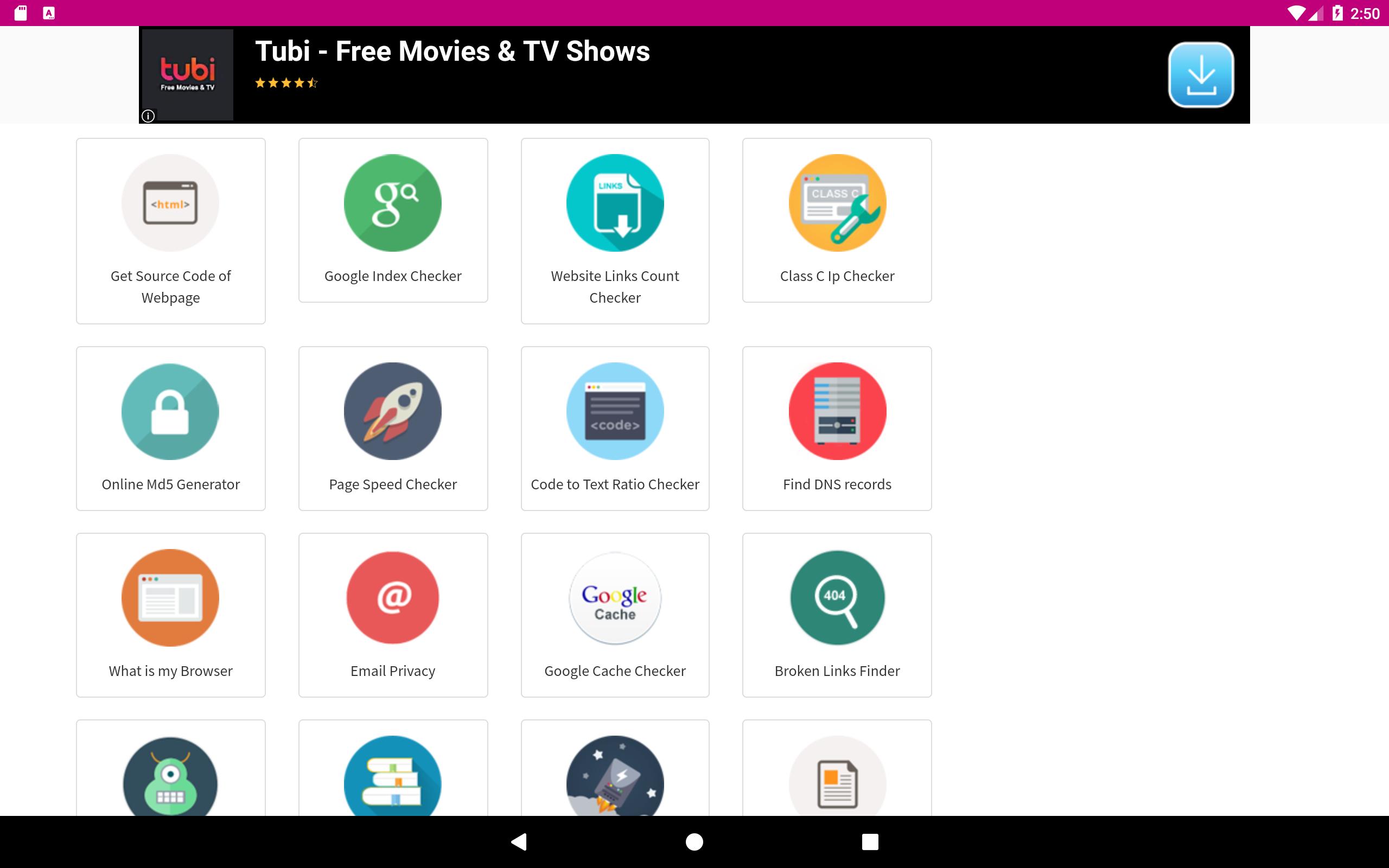Select the Website Links Count teal icon
The width and height of the screenshot is (1389, 868).
click(x=615, y=203)
